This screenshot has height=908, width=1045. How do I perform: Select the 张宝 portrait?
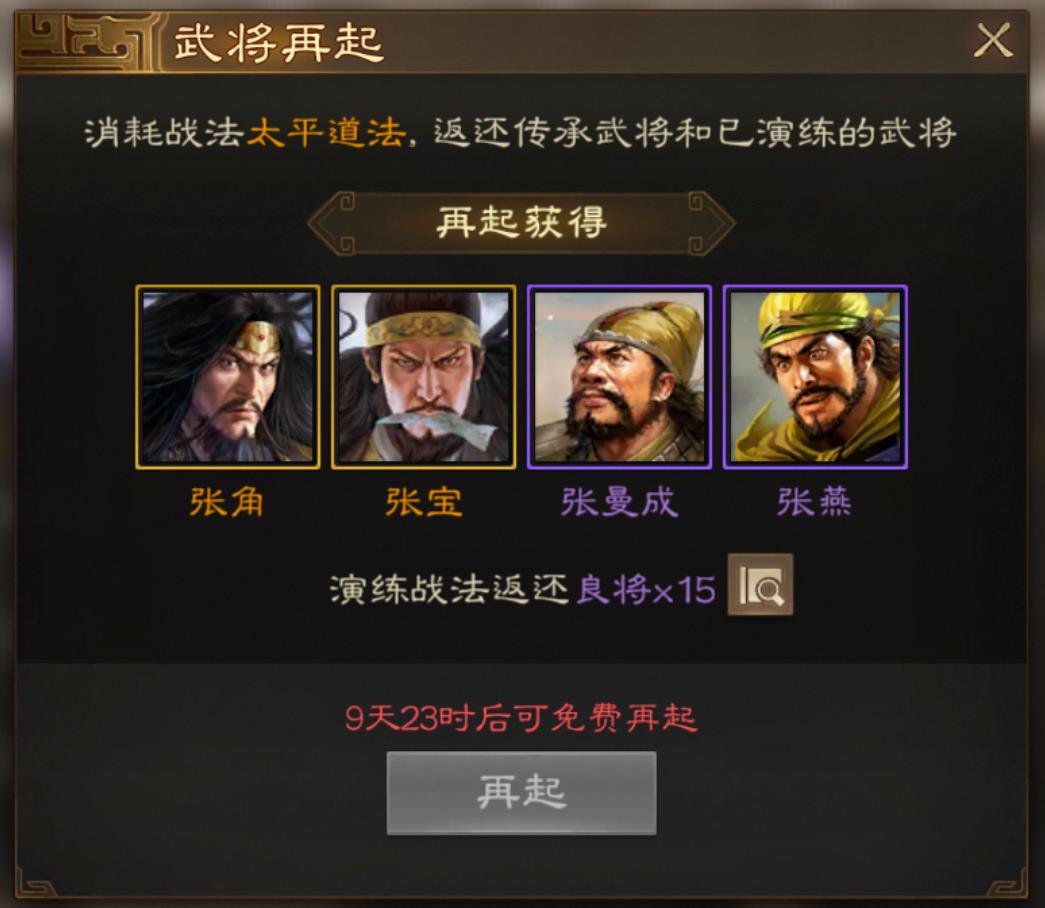[x=424, y=377]
